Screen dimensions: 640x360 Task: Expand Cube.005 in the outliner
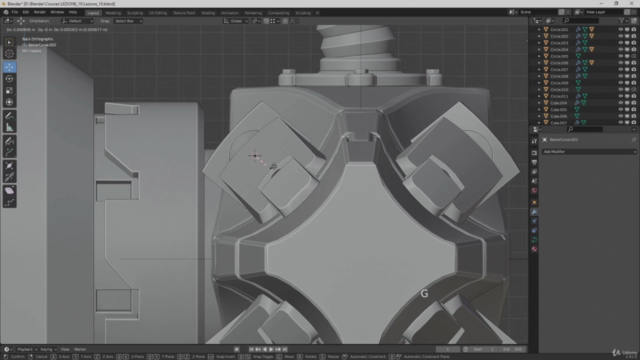(x=539, y=109)
